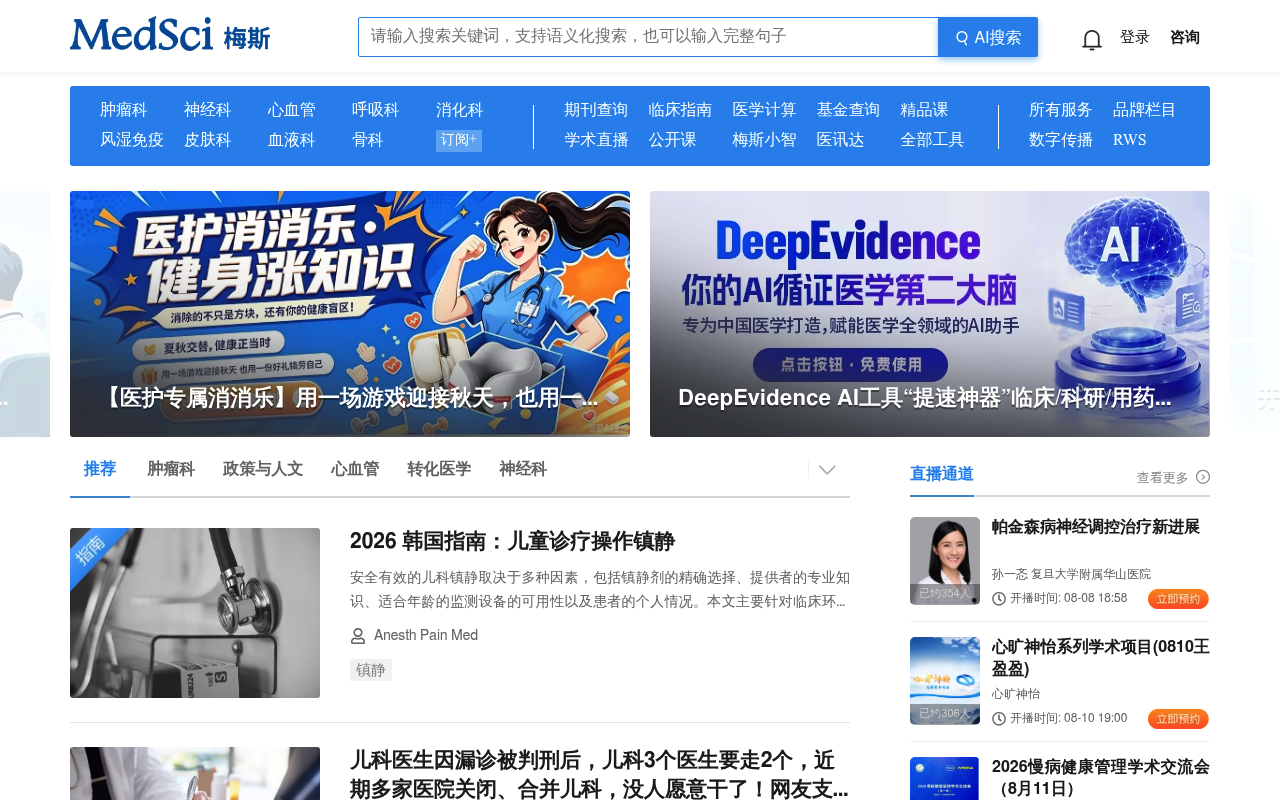Open 临床指南 clinical guidelines

[680, 110]
